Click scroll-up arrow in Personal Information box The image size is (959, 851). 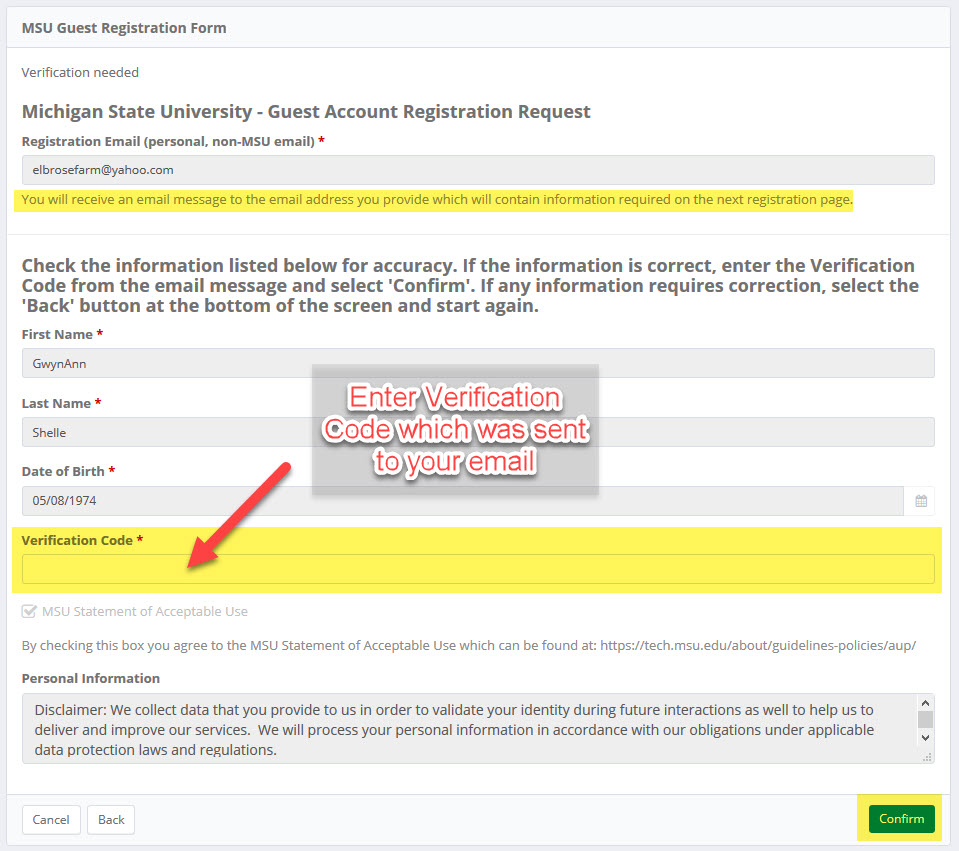point(925,703)
